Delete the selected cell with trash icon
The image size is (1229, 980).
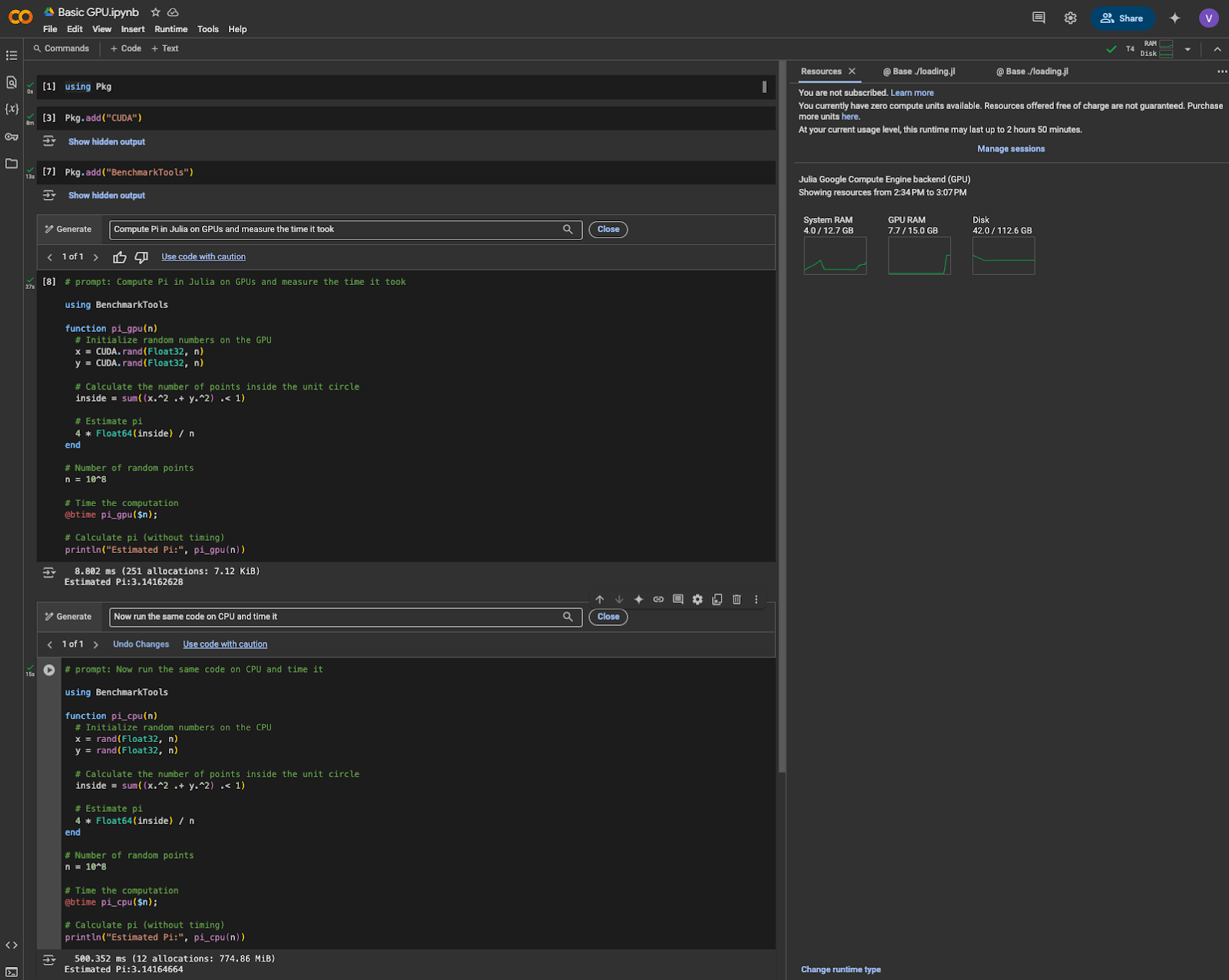737,599
